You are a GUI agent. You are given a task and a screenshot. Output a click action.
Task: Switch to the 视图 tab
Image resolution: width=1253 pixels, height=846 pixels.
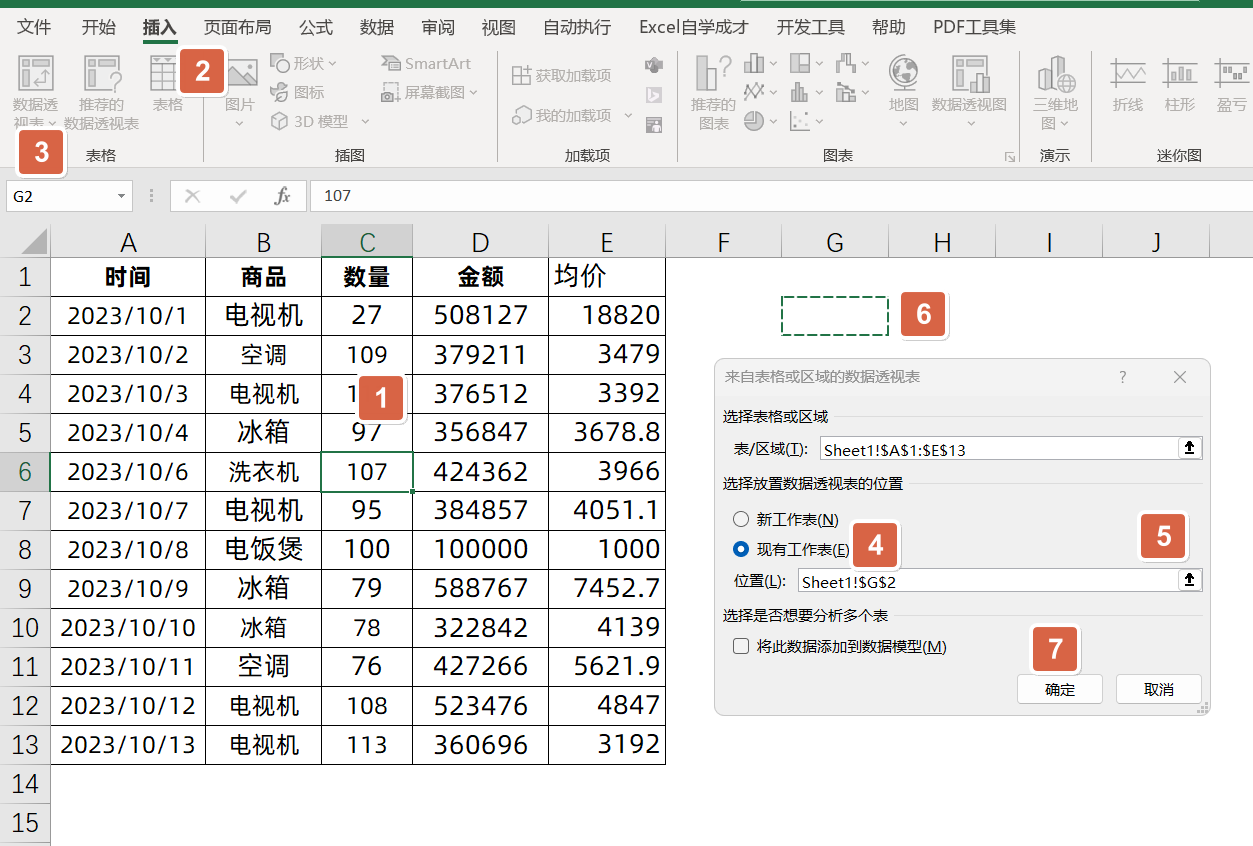pyautogui.click(x=498, y=27)
